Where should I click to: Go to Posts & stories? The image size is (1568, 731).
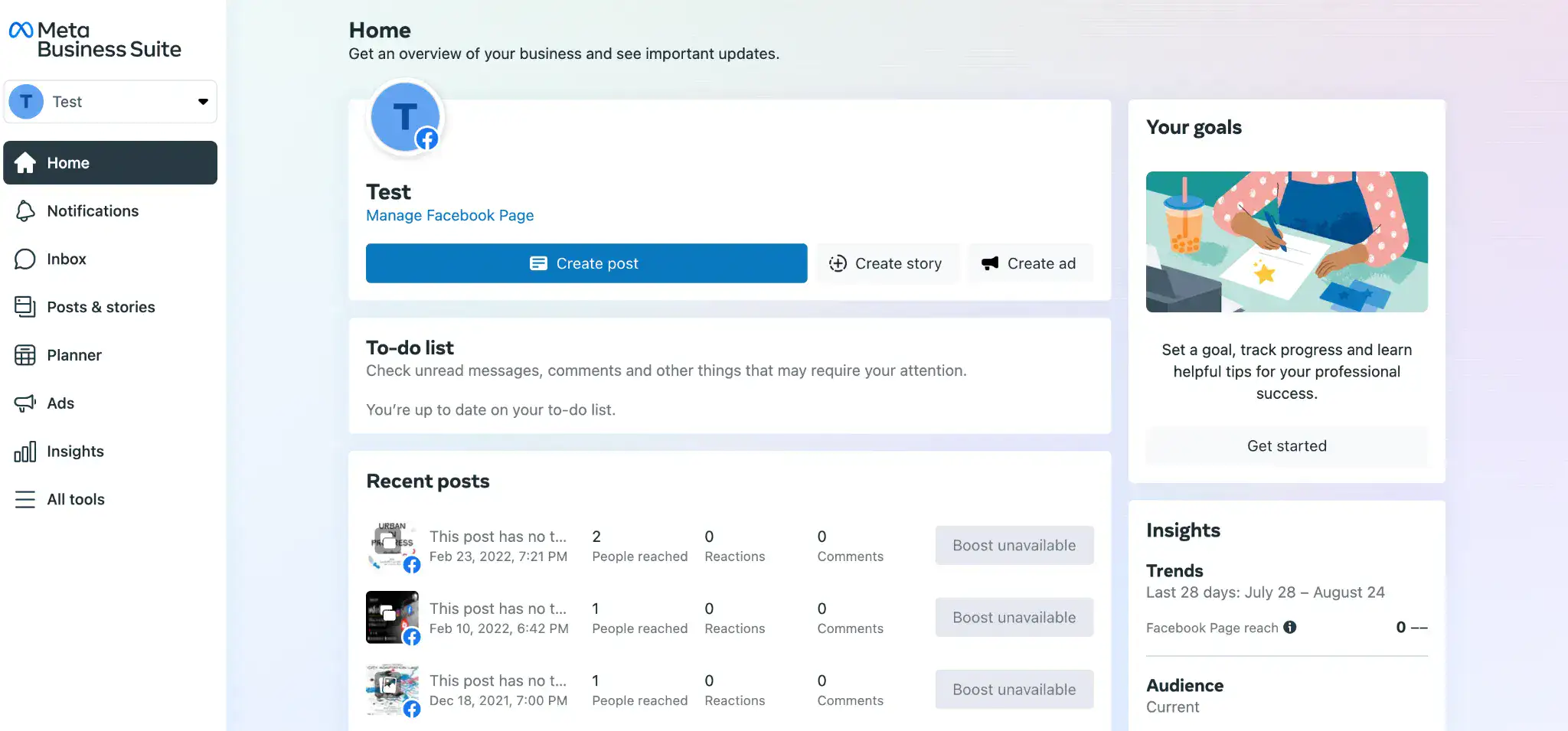100,307
